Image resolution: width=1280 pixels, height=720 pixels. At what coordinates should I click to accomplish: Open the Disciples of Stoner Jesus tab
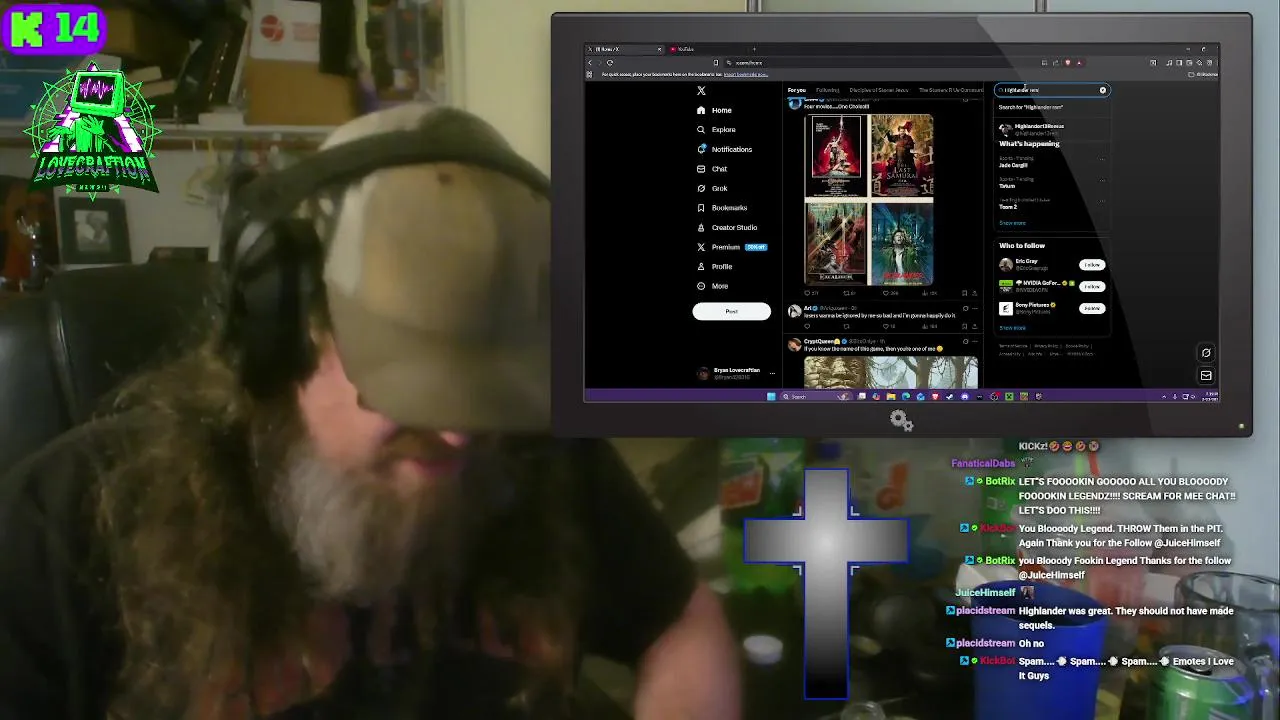pos(879,90)
